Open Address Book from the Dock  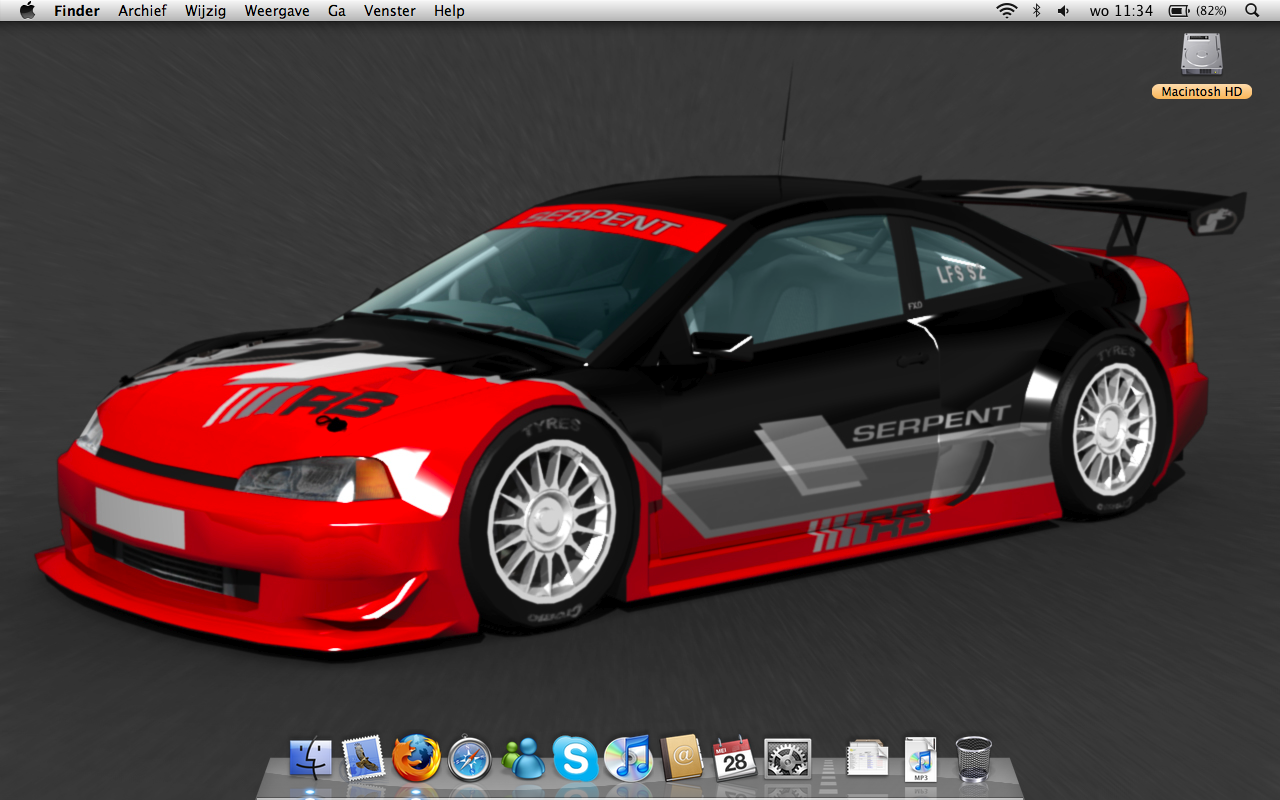point(683,759)
